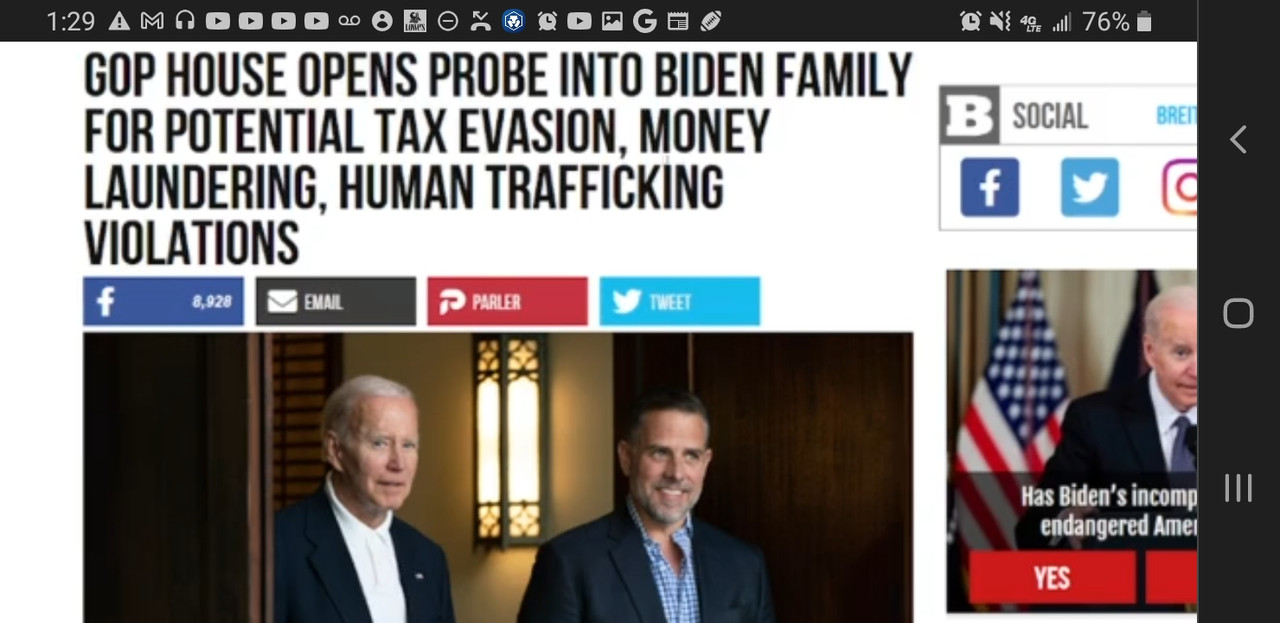
Task: Open Breitbart Twitter icon in Social box
Action: coord(1089,187)
